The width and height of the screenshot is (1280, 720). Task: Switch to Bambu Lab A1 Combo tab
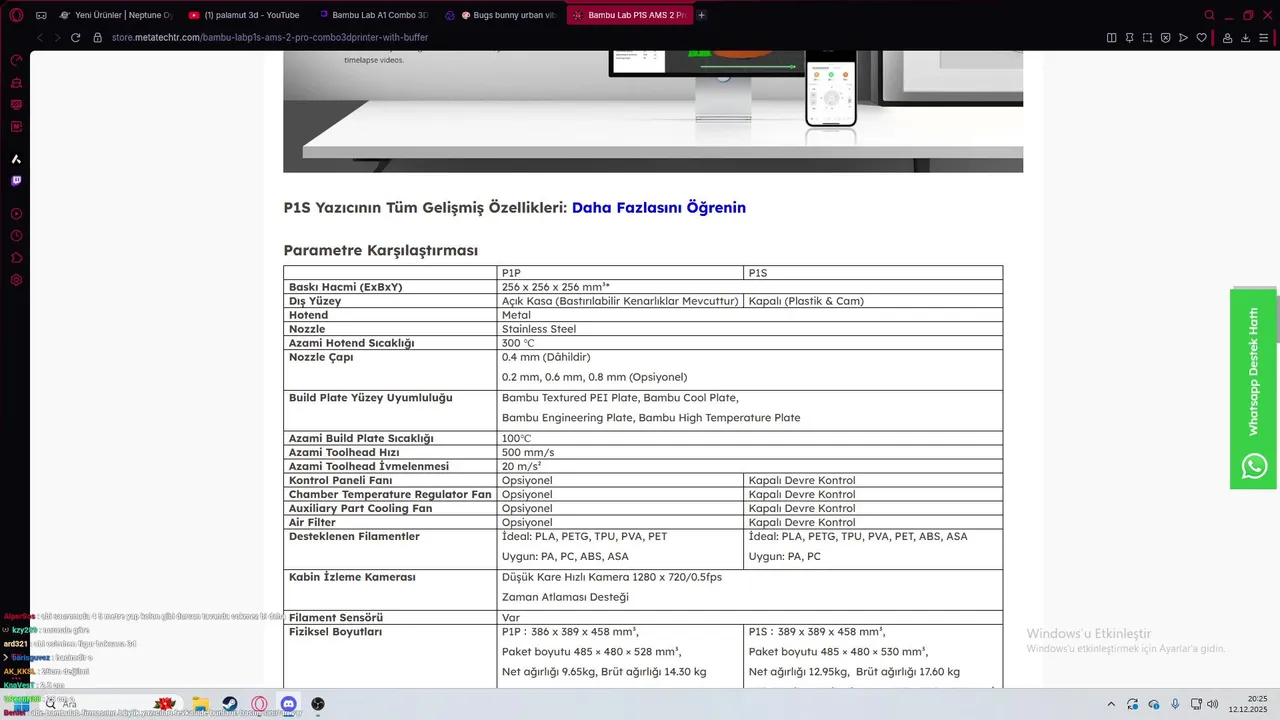(375, 15)
